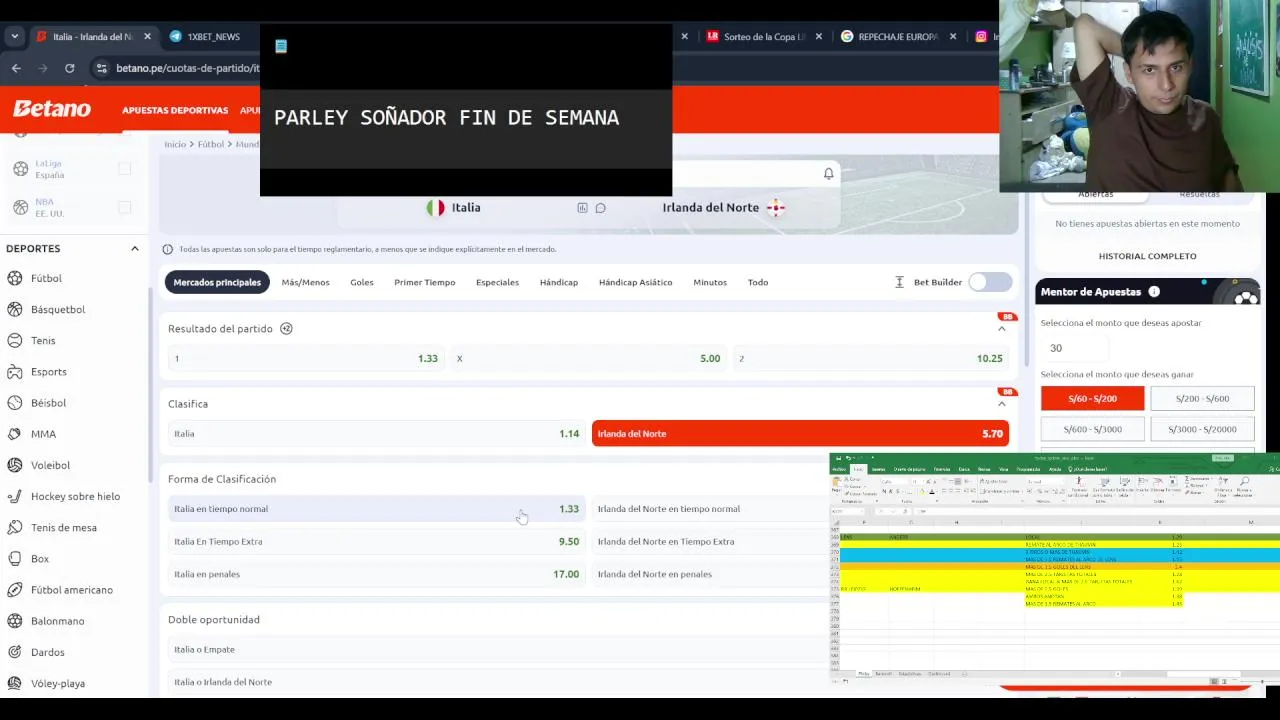The image size is (1280, 720).
Task: Click the browser reload button
Action: 69,68
